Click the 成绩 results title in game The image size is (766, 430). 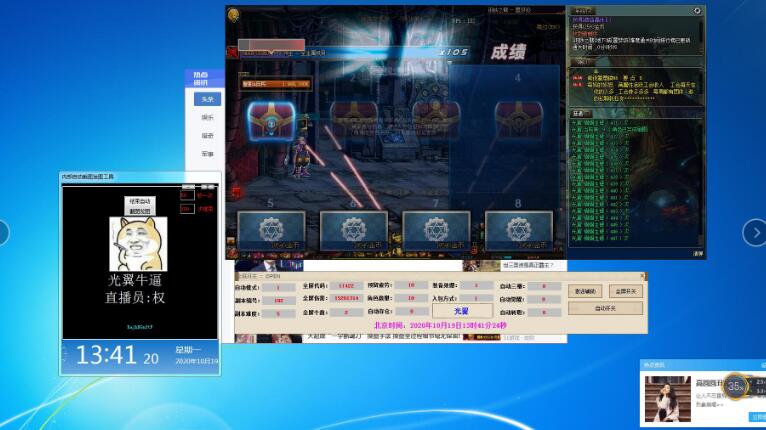508,52
